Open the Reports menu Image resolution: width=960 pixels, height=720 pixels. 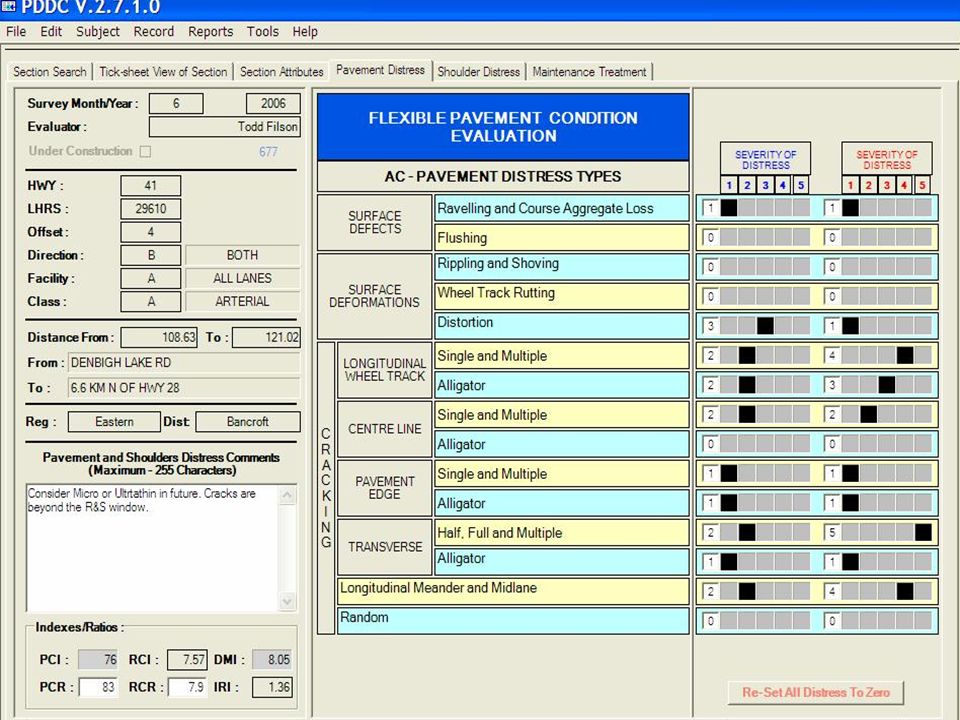point(211,32)
